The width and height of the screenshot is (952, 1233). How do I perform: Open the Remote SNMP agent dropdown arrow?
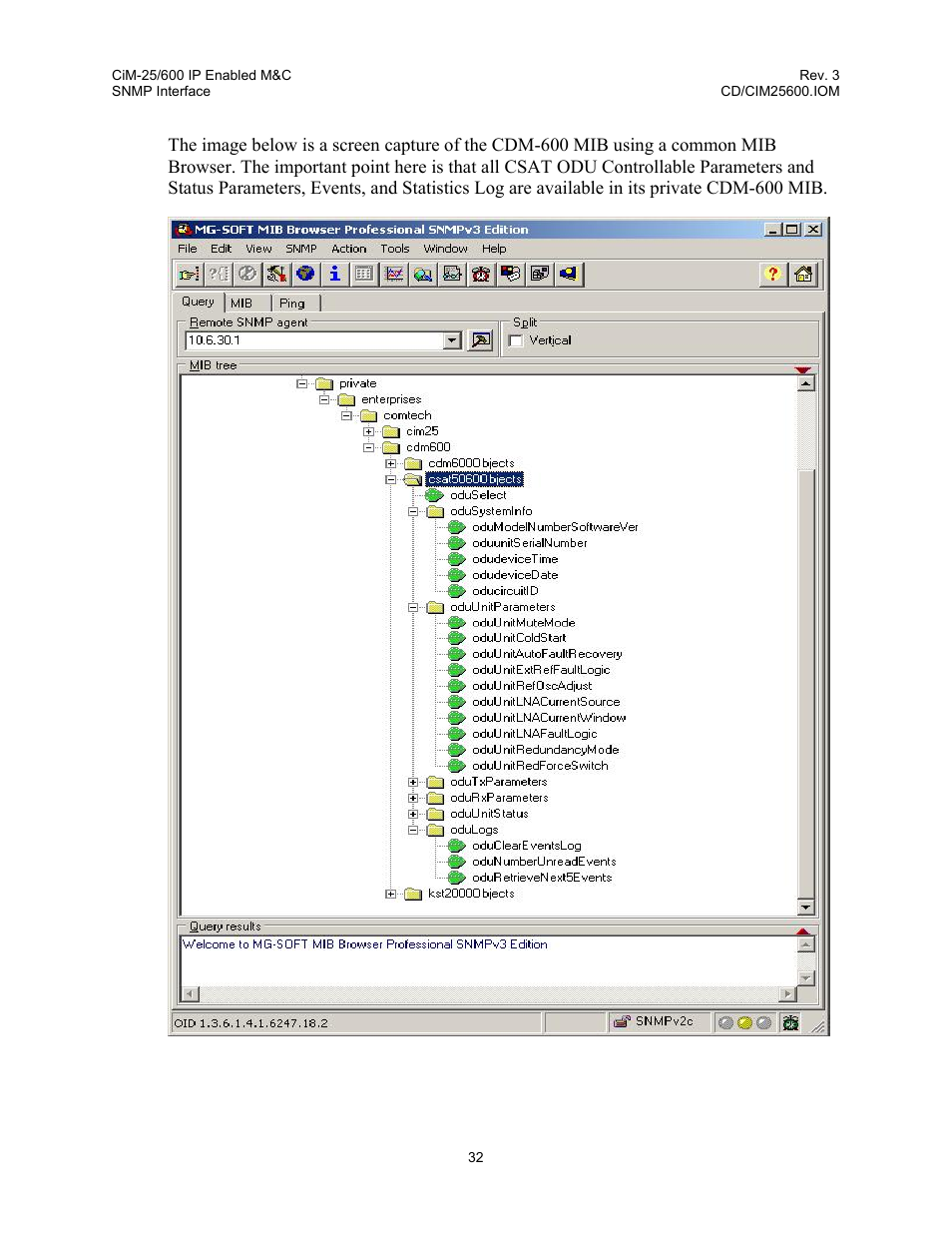click(452, 340)
